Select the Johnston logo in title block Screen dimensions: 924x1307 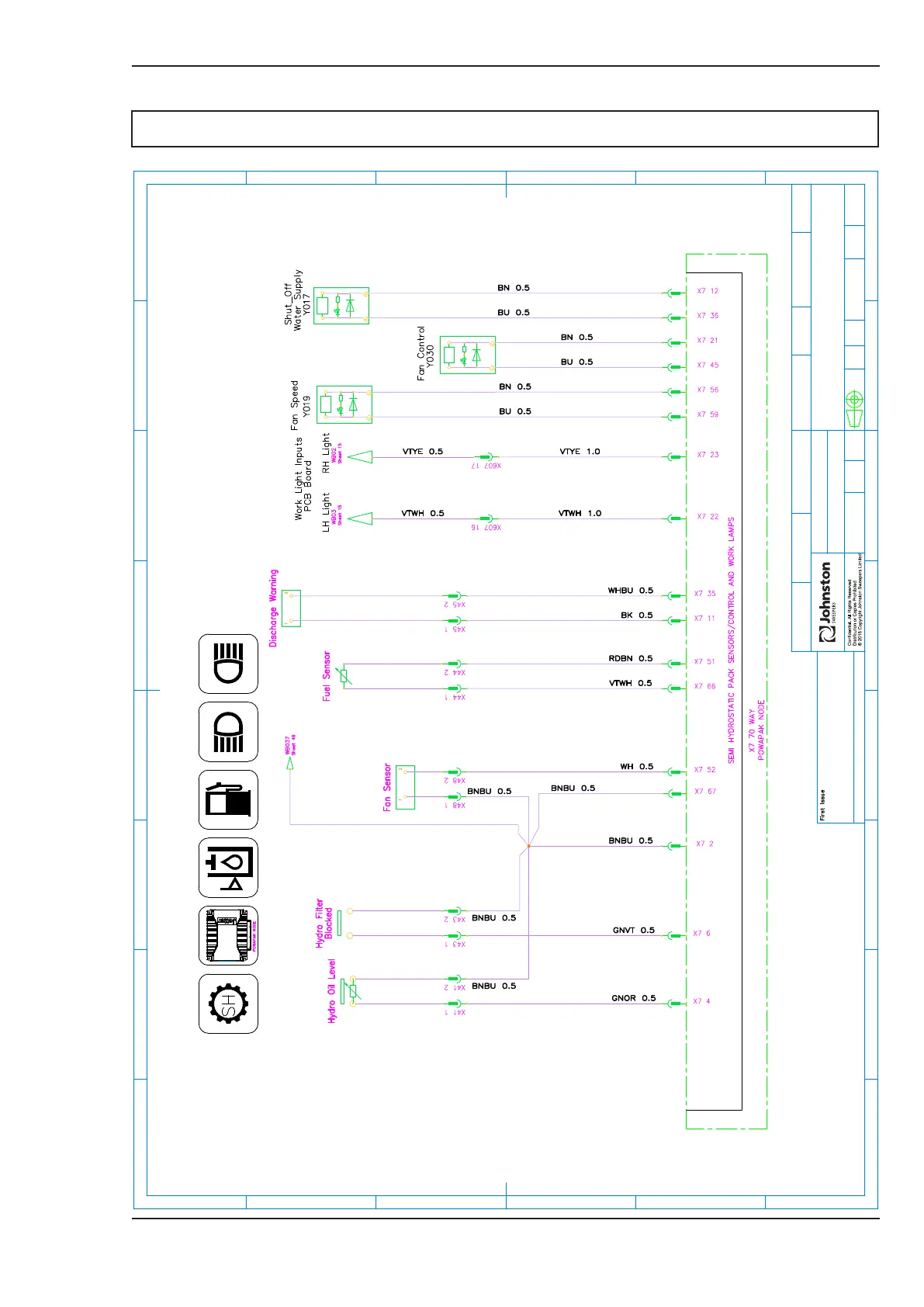coord(825,602)
